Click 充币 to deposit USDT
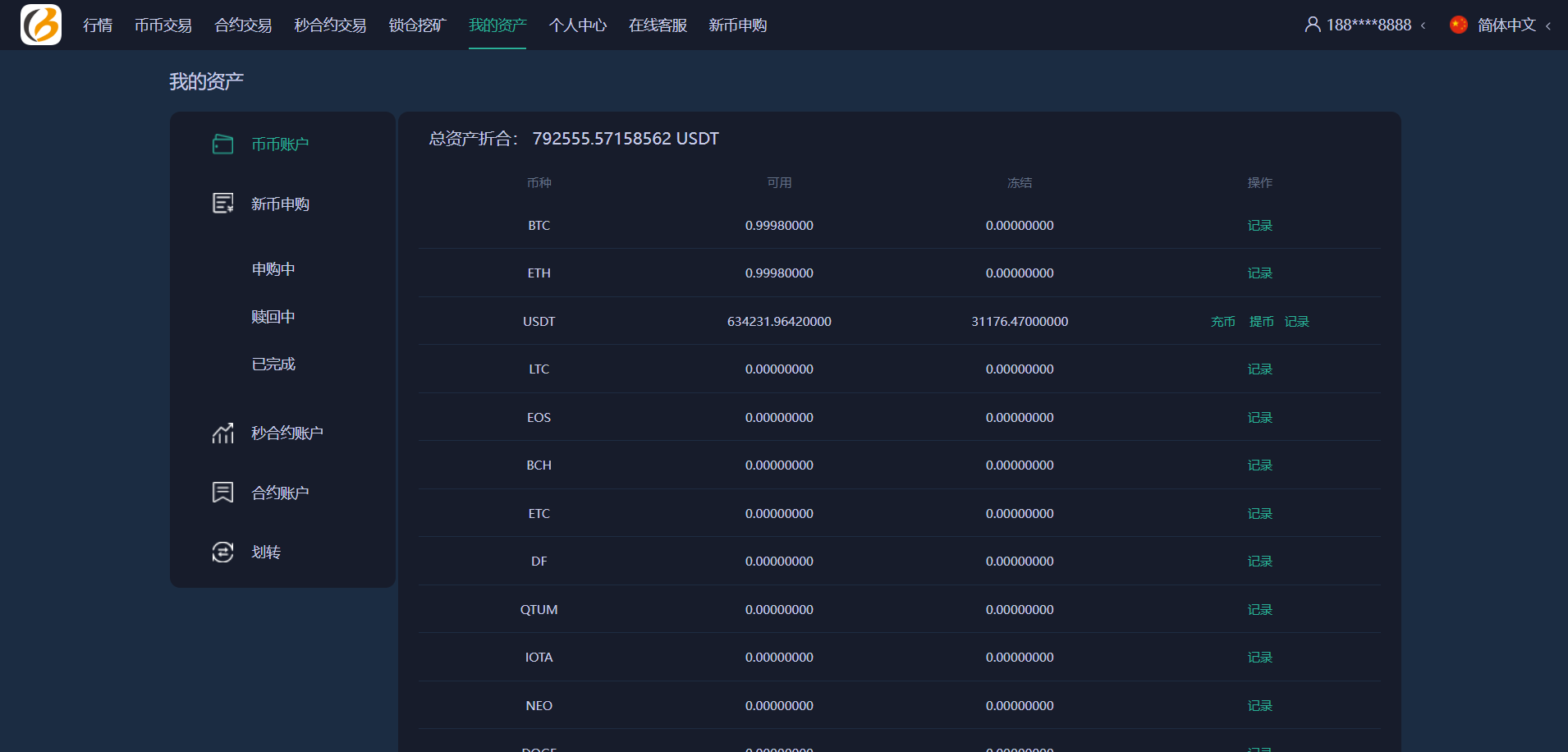 (1222, 322)
